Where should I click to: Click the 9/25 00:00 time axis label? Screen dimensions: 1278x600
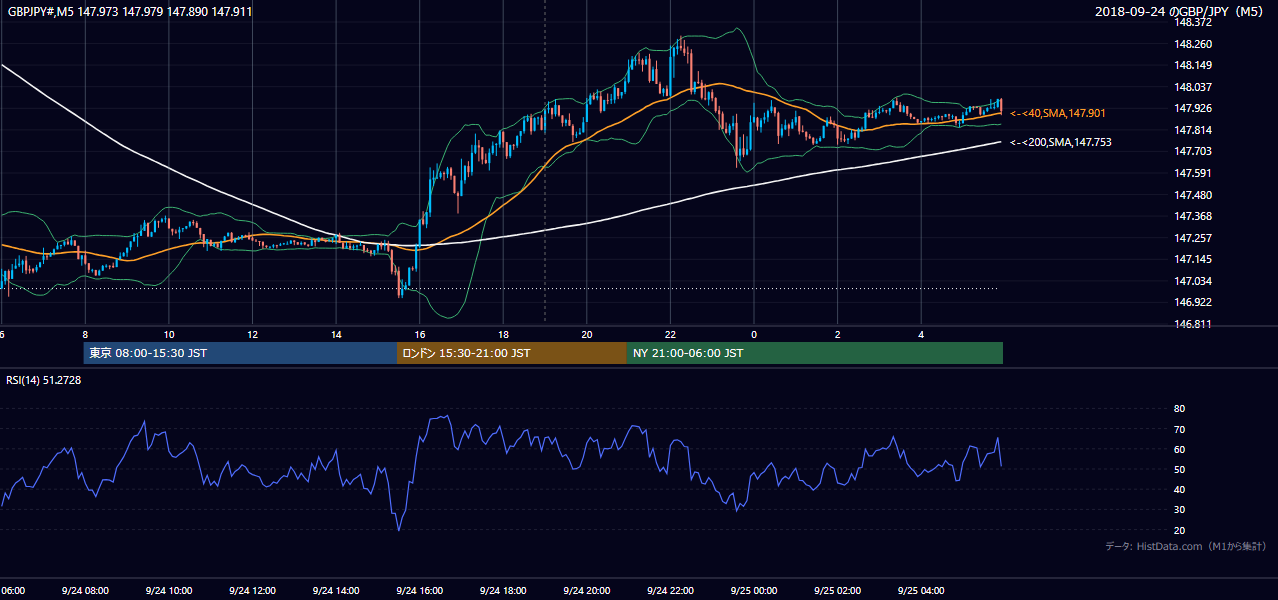[754, 591]
